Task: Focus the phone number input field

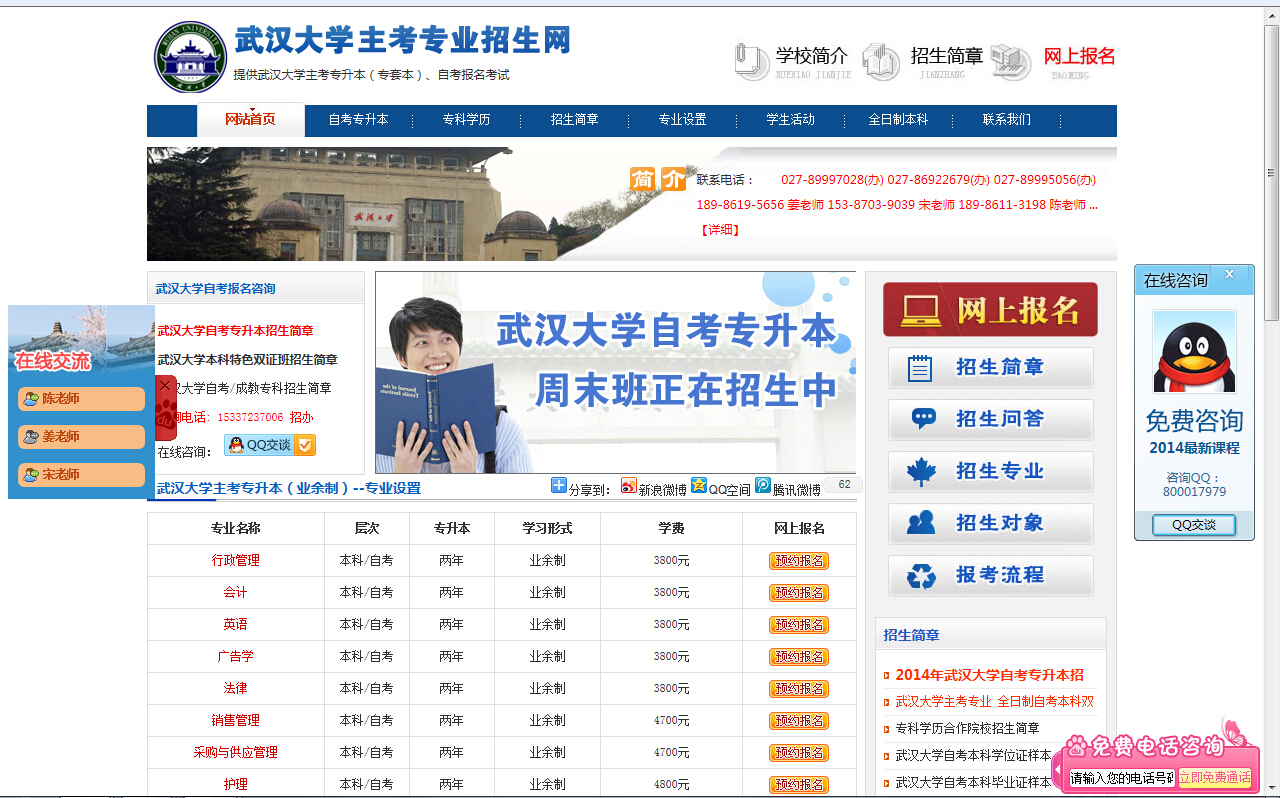Action: click(x=1121, y=778)
